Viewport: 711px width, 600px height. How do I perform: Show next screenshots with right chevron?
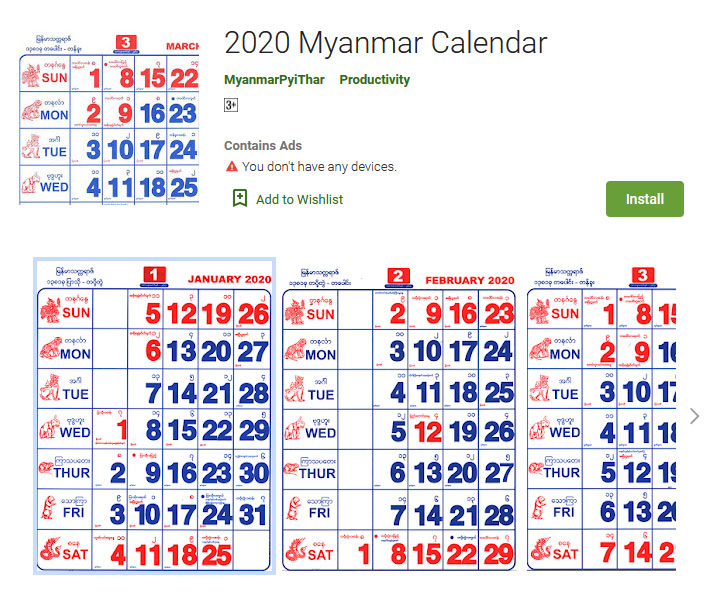pos(694,416)
